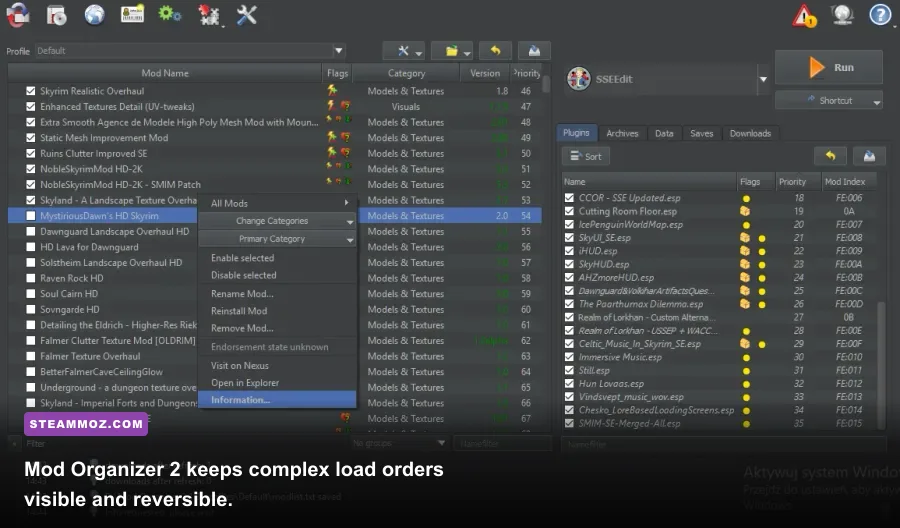Open the folder shortcuts dropdown
Screen dimensions: 900x528
(452, 51)
